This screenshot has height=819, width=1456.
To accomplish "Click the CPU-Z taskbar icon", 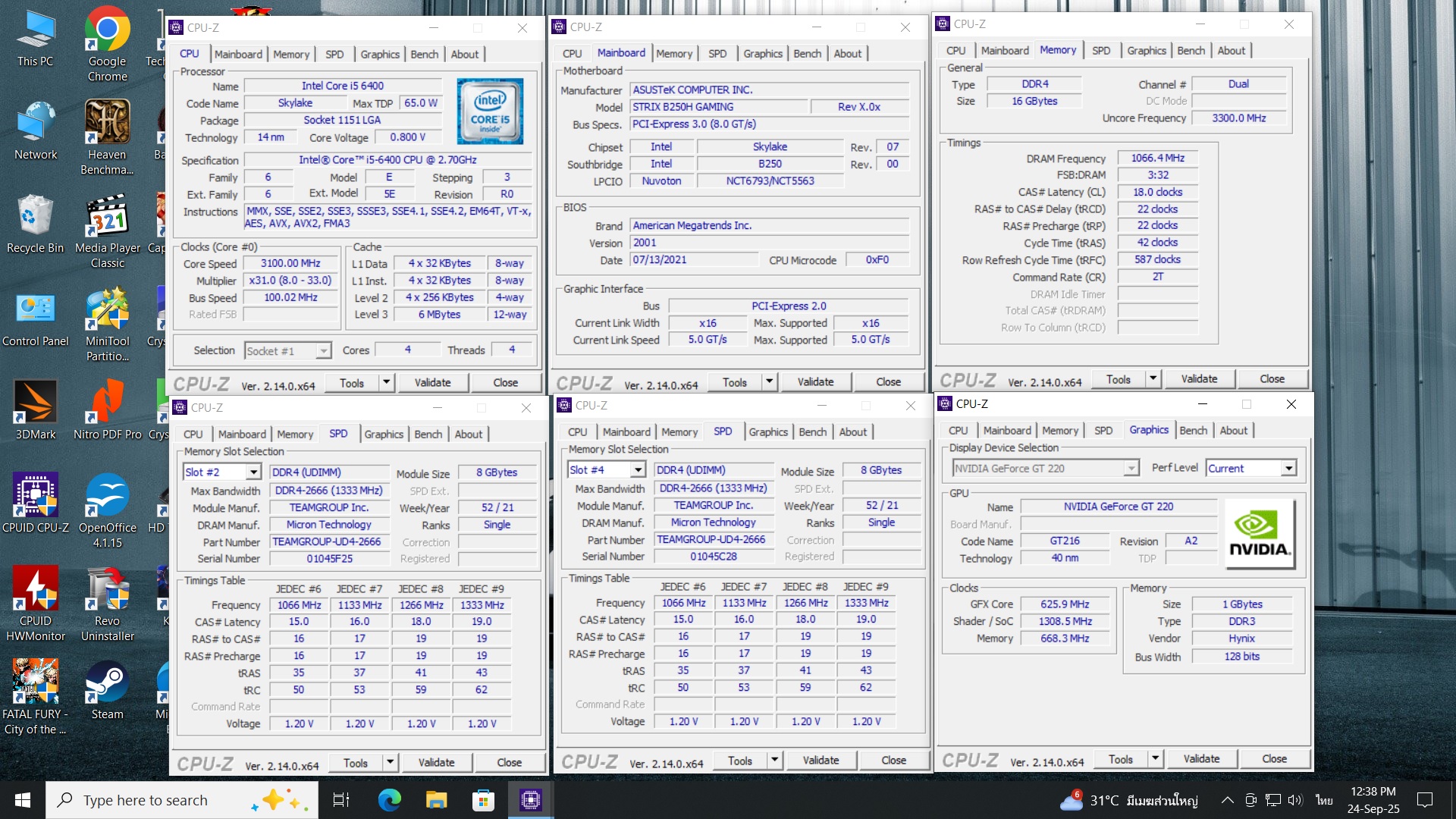I will tap(530, 800).
